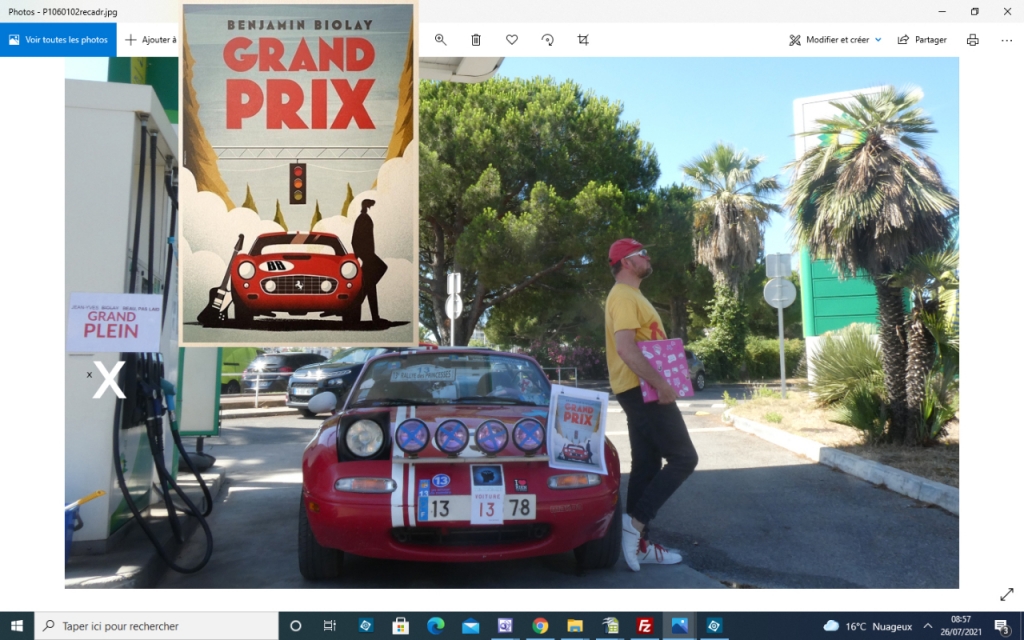
Task: Show hidden system tray icons
Action: point(927,626)
